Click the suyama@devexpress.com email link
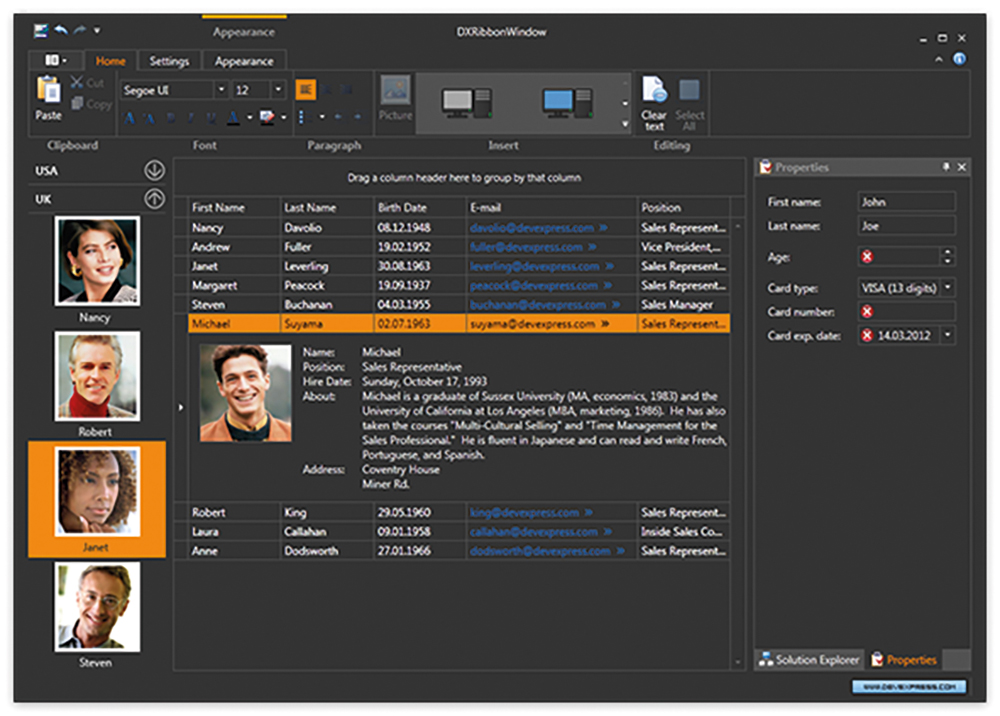 pos(531,324)
